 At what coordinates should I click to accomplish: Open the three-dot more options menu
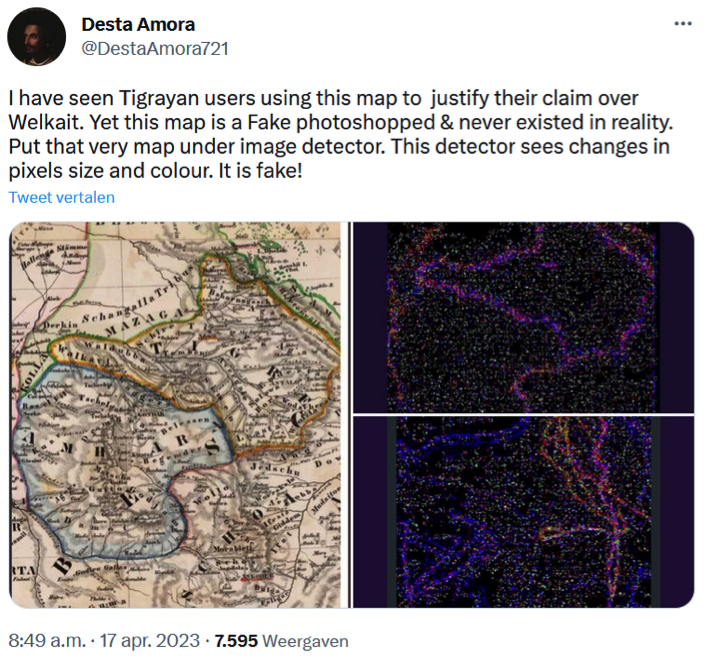tap(682, 24)
